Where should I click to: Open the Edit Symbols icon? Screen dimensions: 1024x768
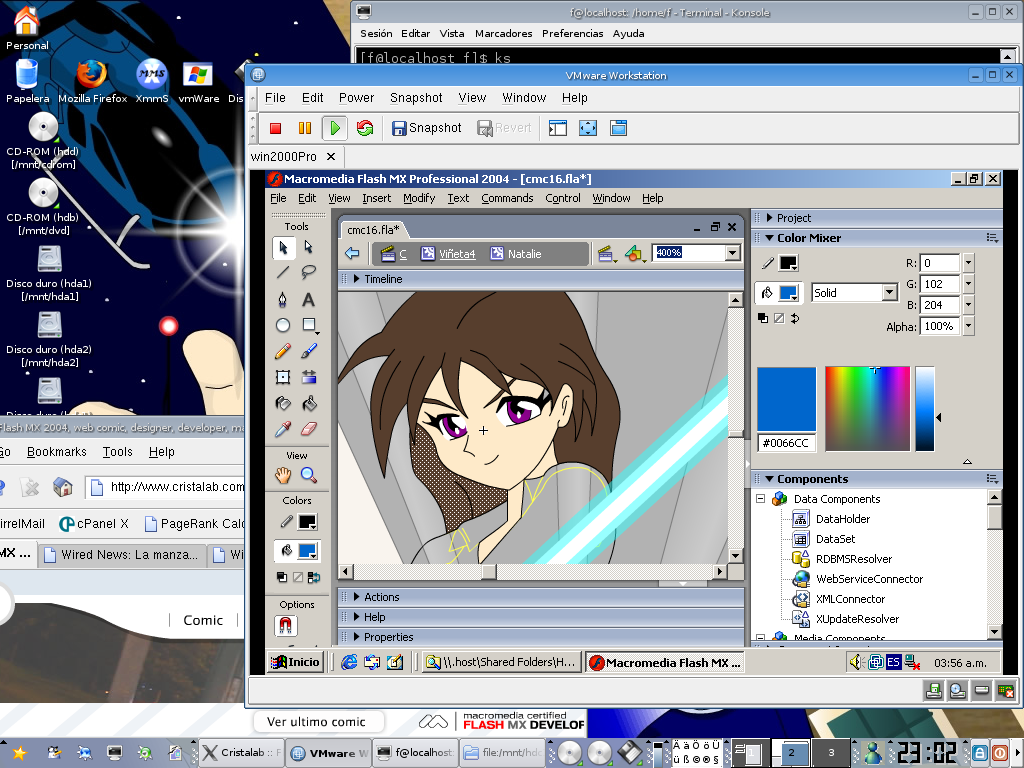633,254
